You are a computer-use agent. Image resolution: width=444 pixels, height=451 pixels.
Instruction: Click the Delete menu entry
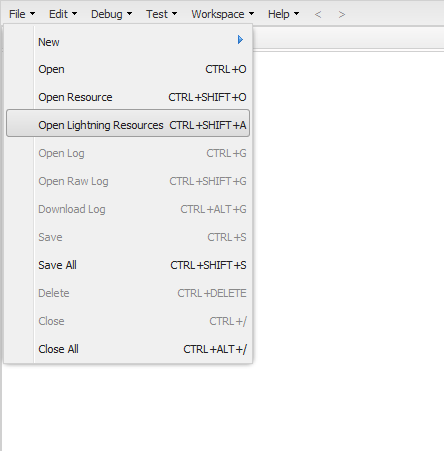tap(128, 293)
